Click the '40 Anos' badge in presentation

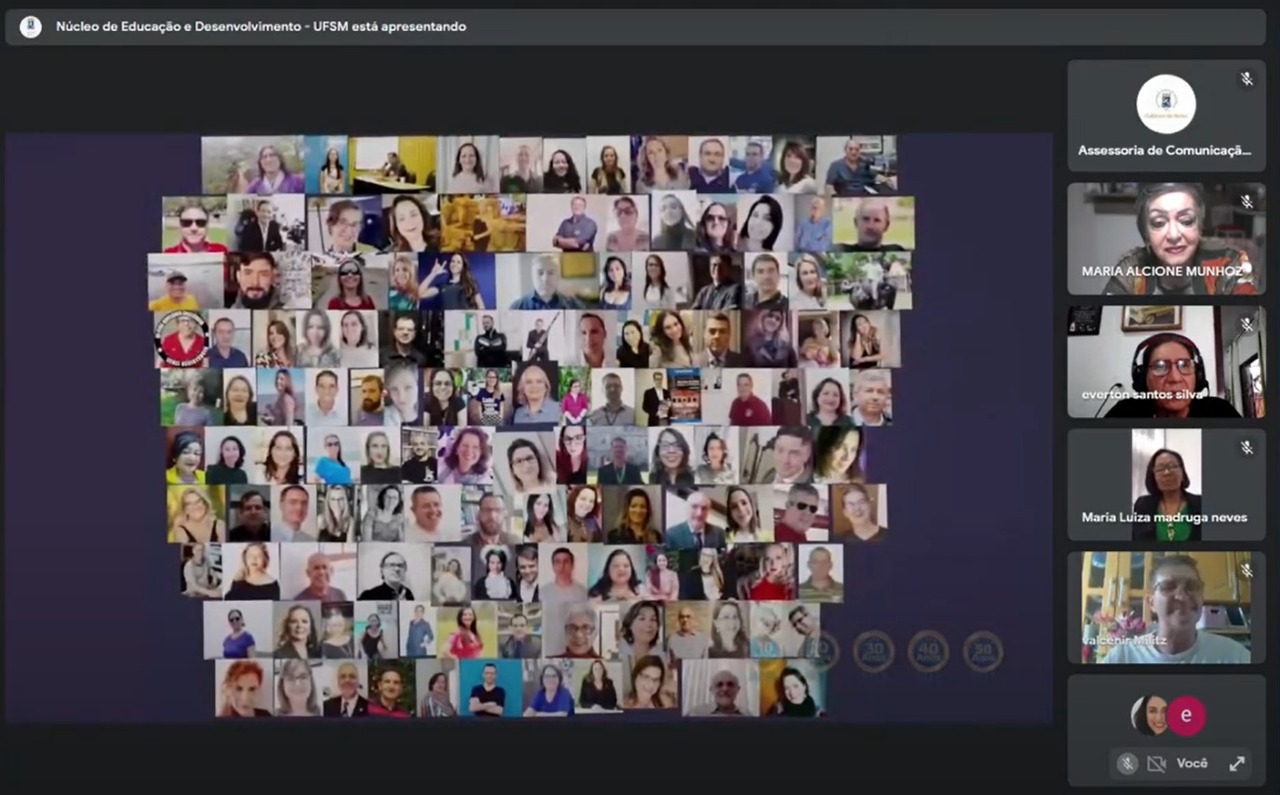coord(928,651)
